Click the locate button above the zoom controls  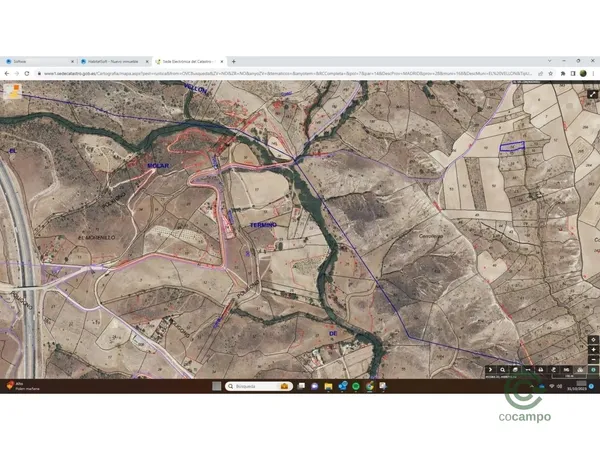[594, 337]
